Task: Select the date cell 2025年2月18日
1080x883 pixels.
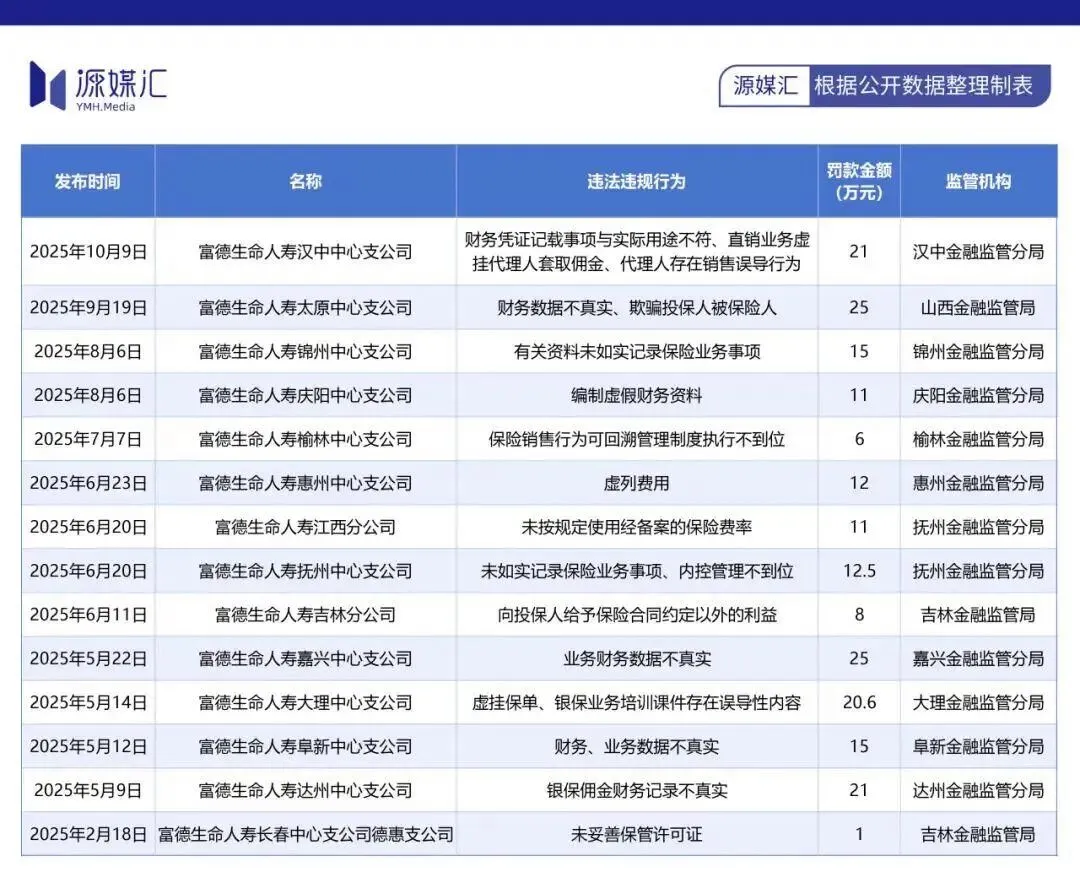Action: [88, 834]
